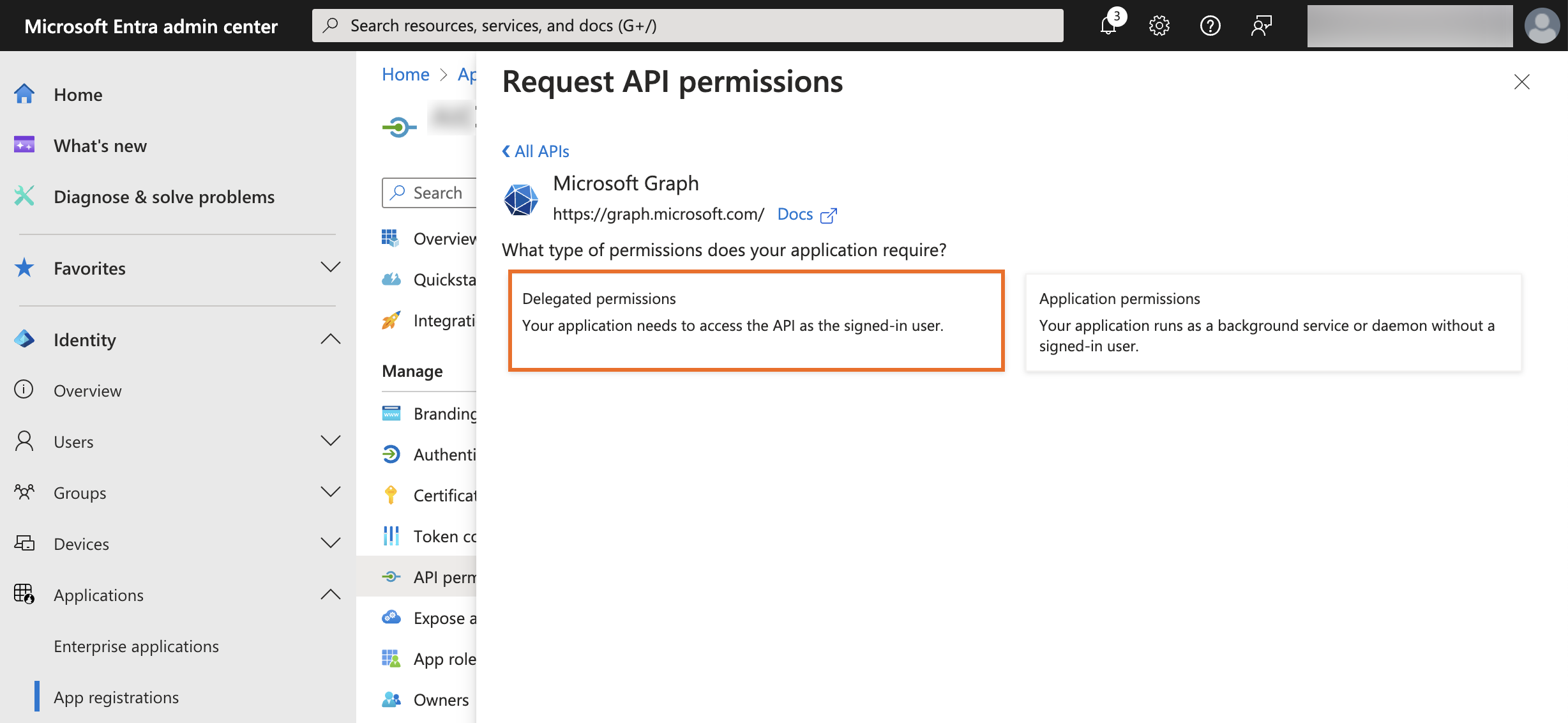Select the Token configuration icon

point(391,535)
